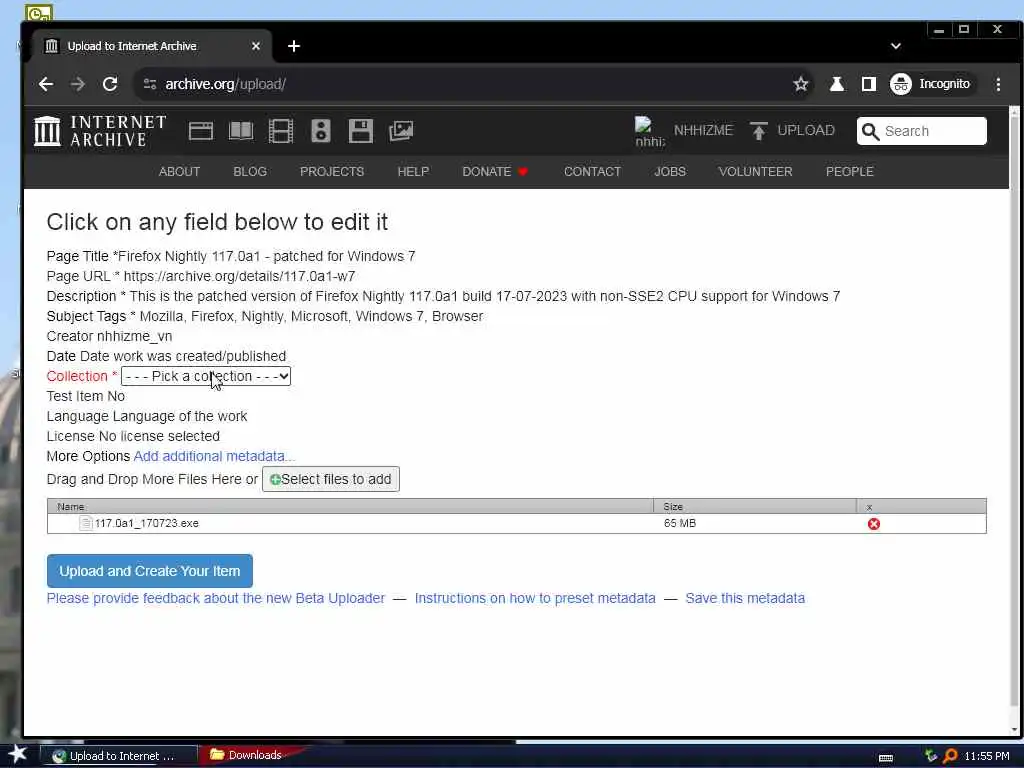This screenshot has width=1024, height=768.
Task: Open the Web (Wayback) media icon
Action: pos(200,131)
